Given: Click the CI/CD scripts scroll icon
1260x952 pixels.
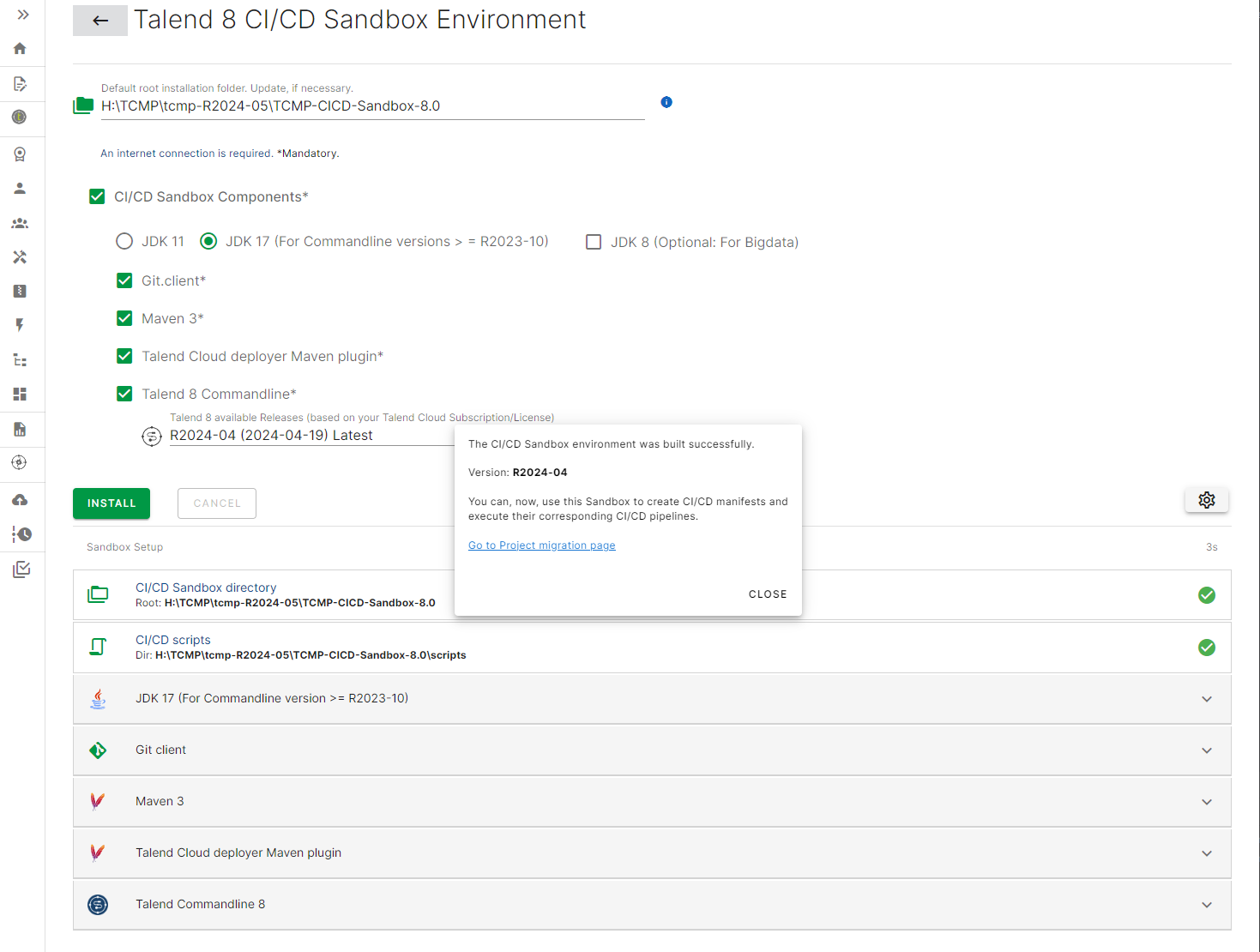Looking at the screenshot, I should tap(98, 647).
